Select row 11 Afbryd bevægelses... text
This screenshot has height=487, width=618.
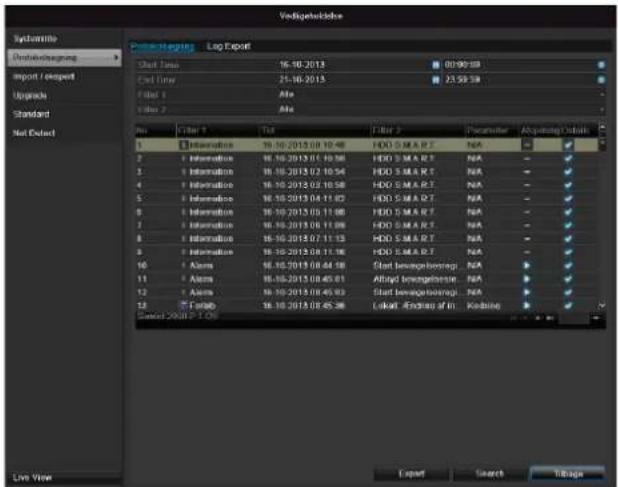coord(415,279)
